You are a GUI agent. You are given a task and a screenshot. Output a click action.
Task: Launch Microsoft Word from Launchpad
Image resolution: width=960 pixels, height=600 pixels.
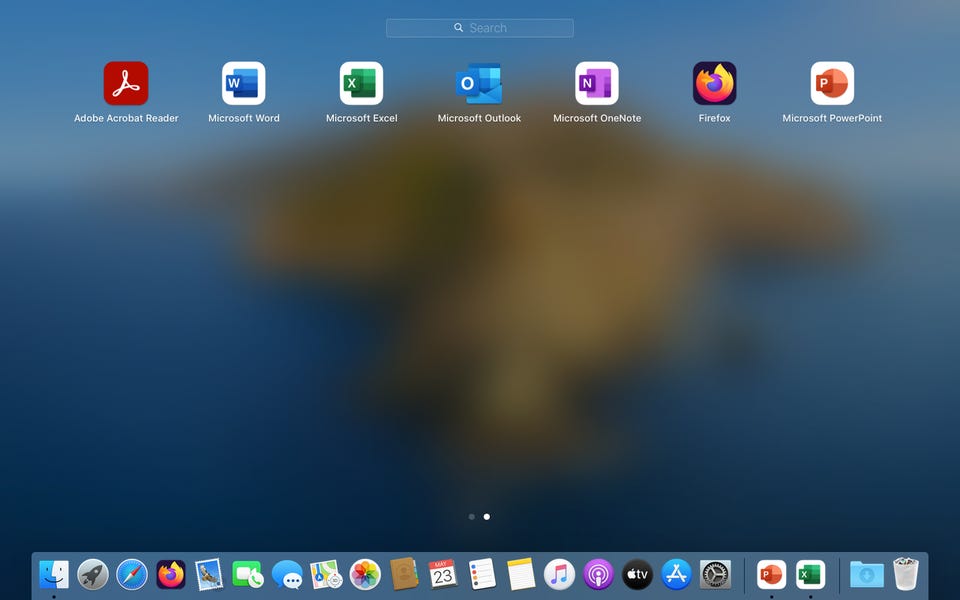click(244, 83)
